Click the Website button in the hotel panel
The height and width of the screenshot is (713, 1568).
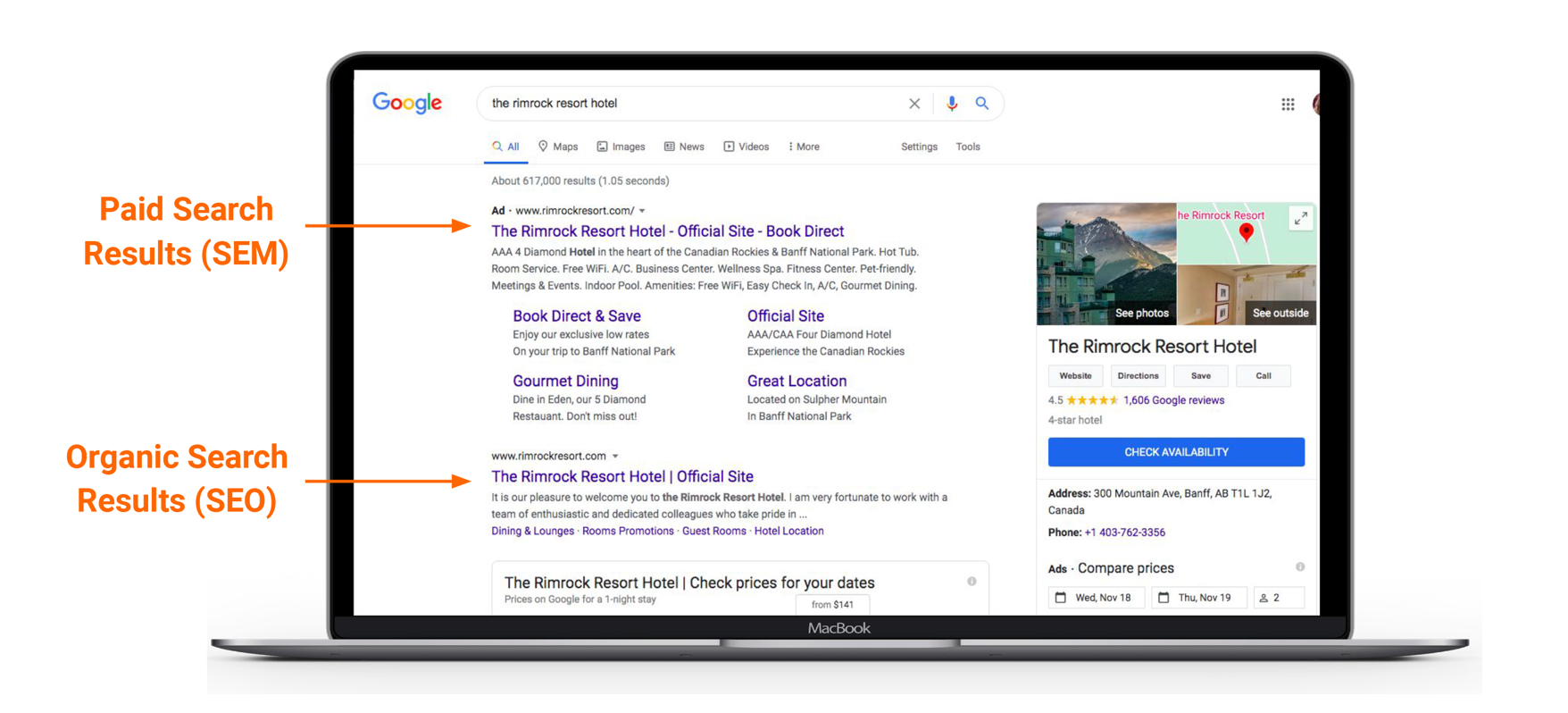pyautogui.click(x=1075, y=376)
